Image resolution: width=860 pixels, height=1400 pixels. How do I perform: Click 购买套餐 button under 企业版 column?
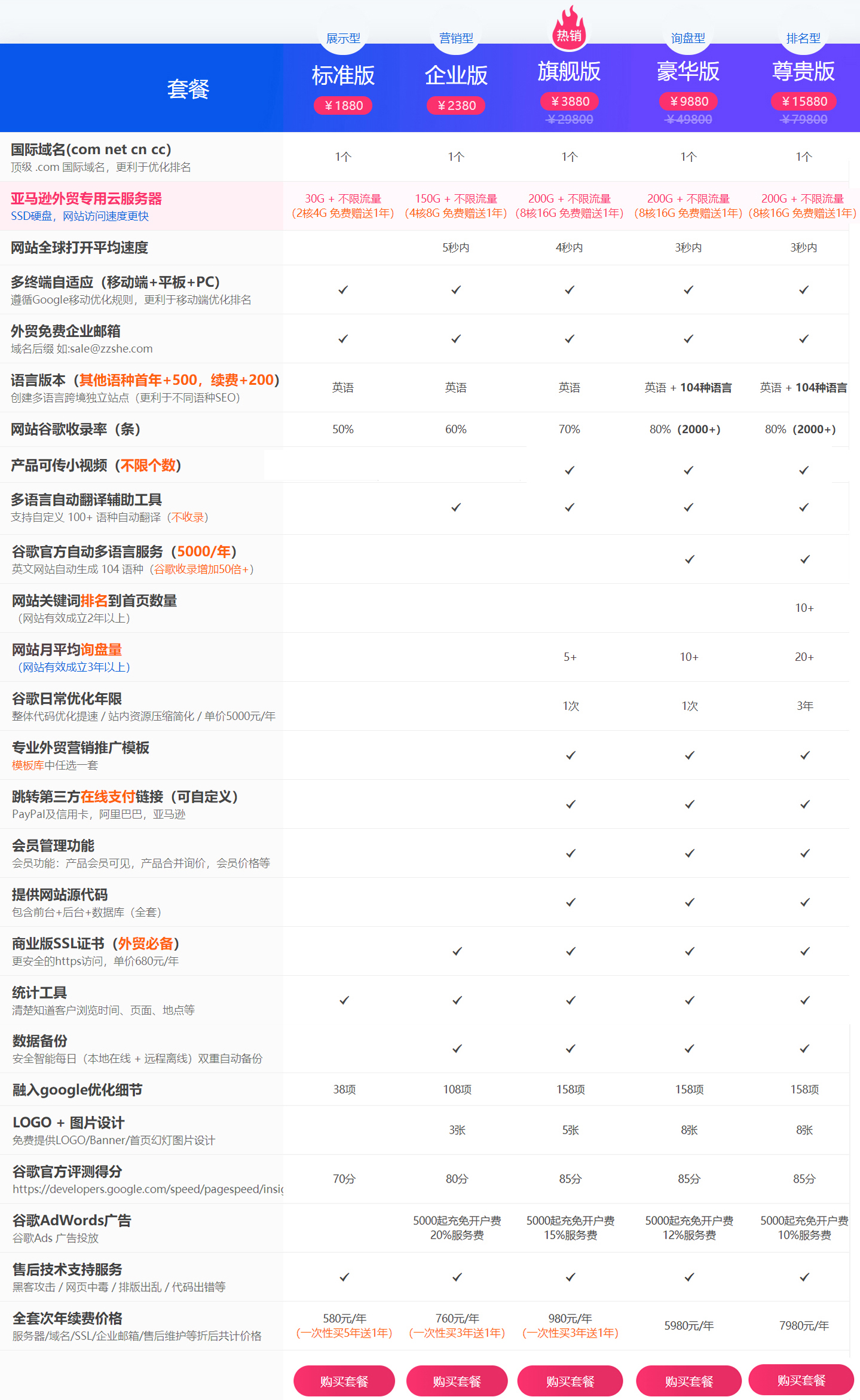(x=457, y=1381)
